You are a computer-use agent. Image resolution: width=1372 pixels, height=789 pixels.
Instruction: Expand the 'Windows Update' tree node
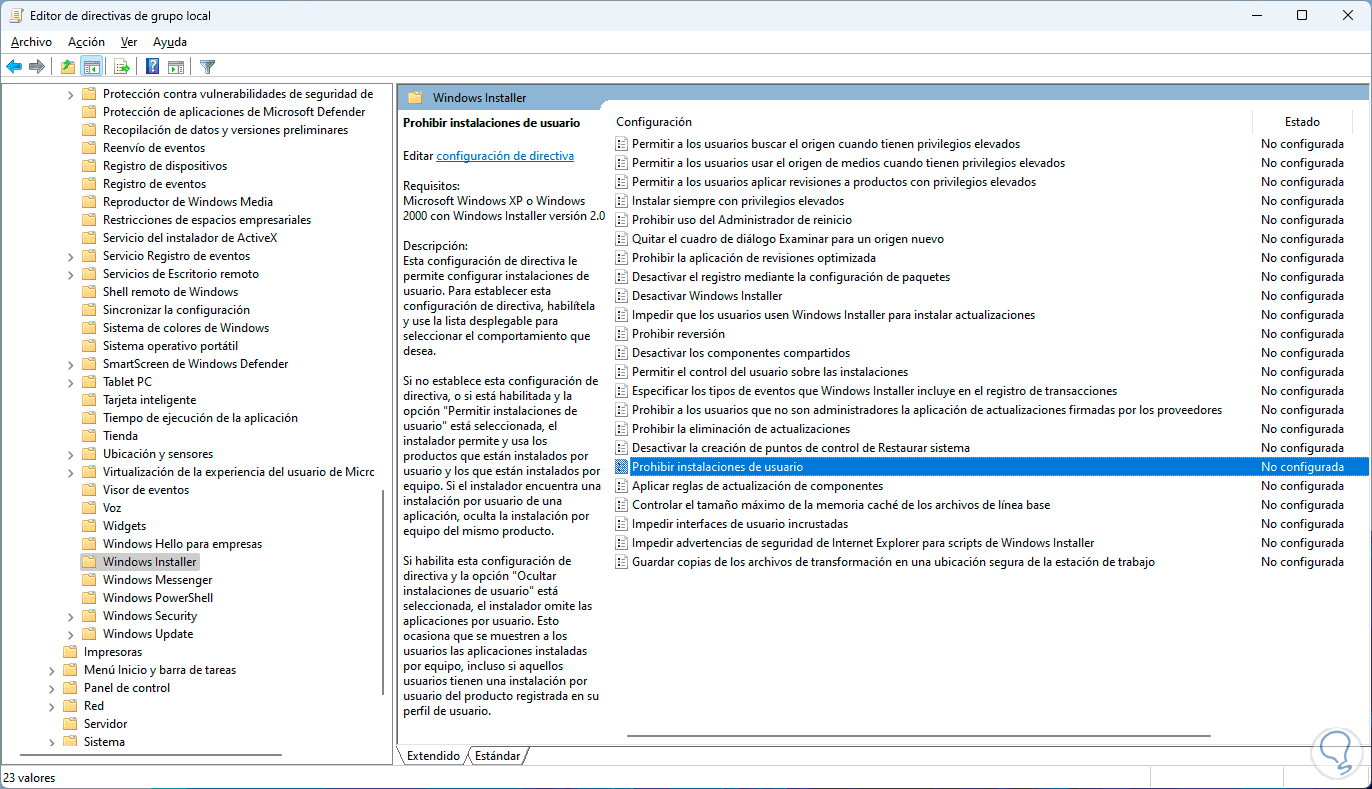tap(70, 634)
